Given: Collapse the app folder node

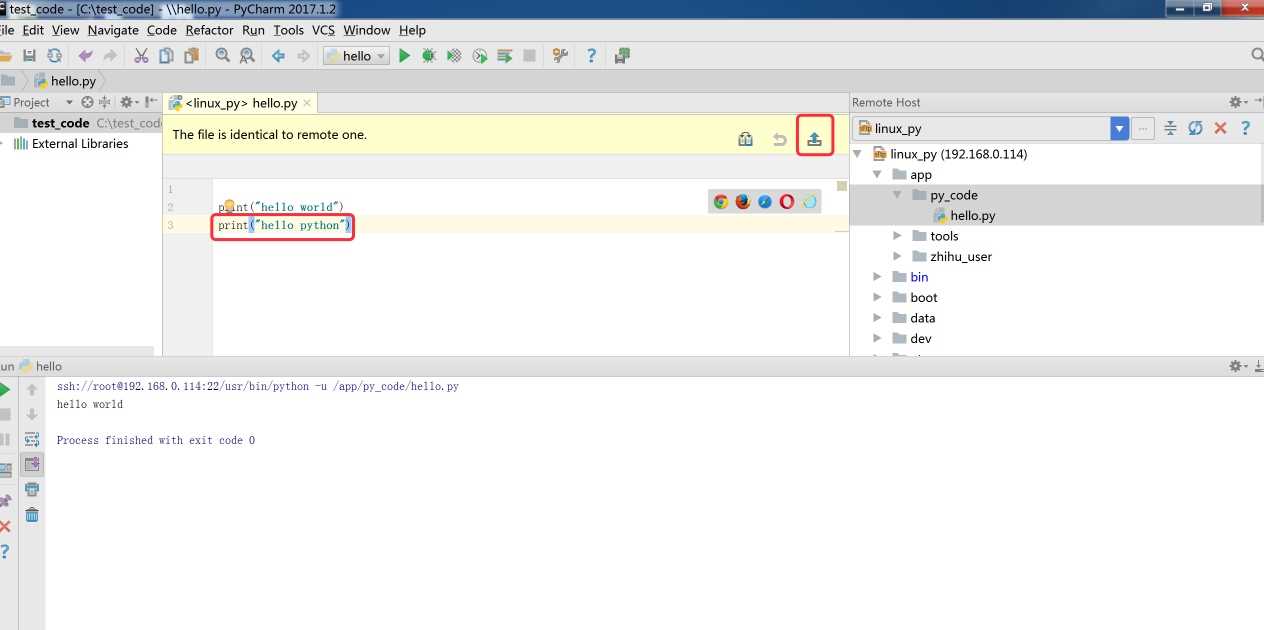Looking at the screenshot, I should (x=877, y=174).
